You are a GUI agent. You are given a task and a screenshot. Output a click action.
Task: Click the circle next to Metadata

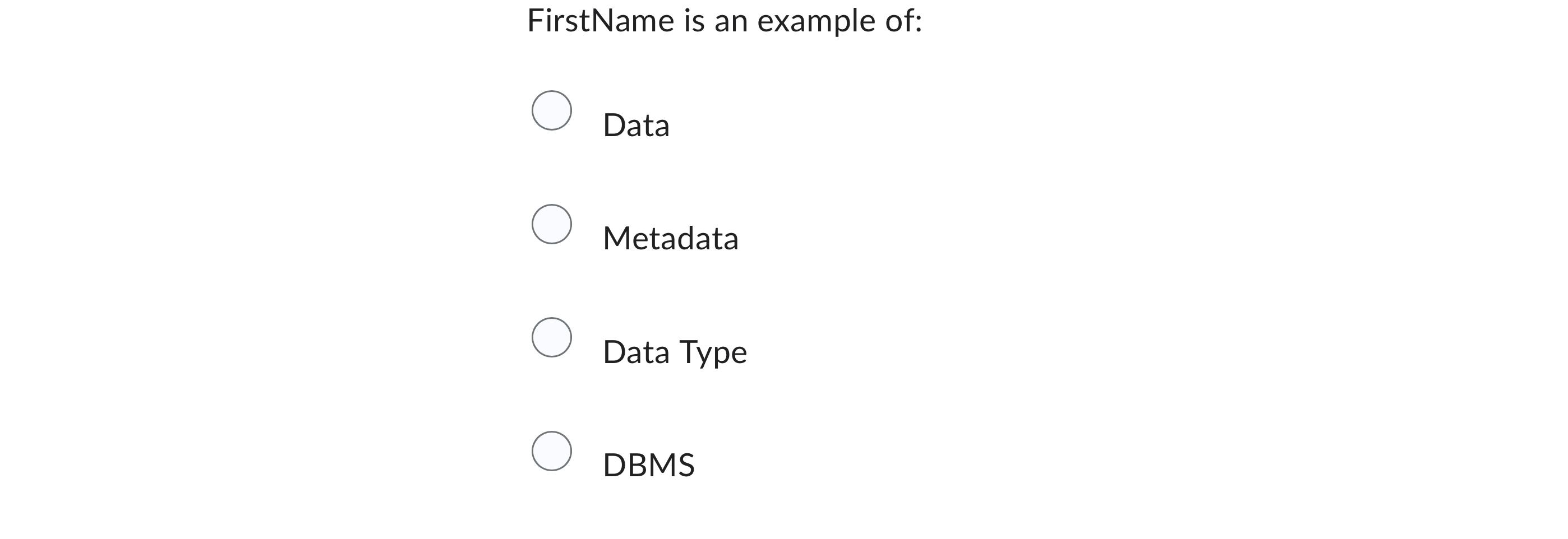click(551, 223)
